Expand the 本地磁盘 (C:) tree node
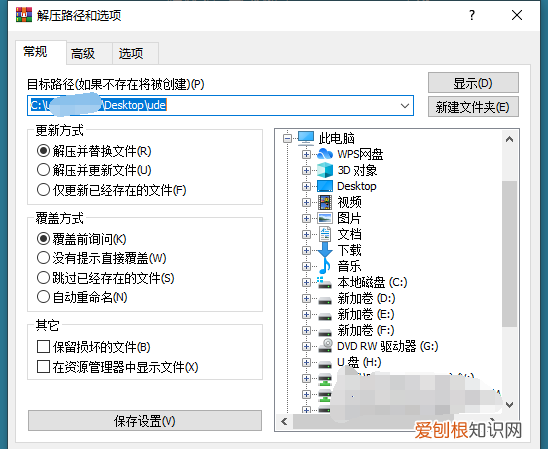Viewport: 548px width, 449px height. tap(306, 282)
